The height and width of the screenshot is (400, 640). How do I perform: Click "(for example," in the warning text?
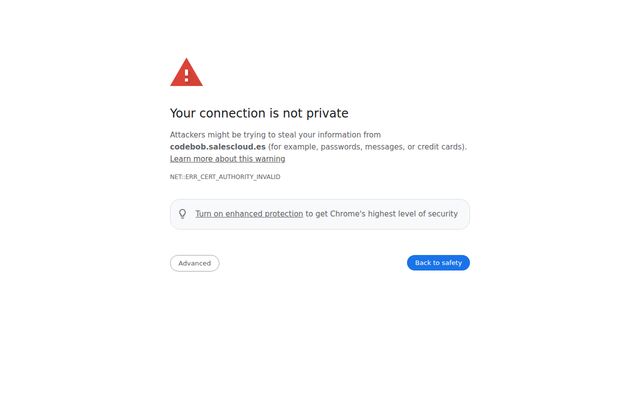point(293,147)
